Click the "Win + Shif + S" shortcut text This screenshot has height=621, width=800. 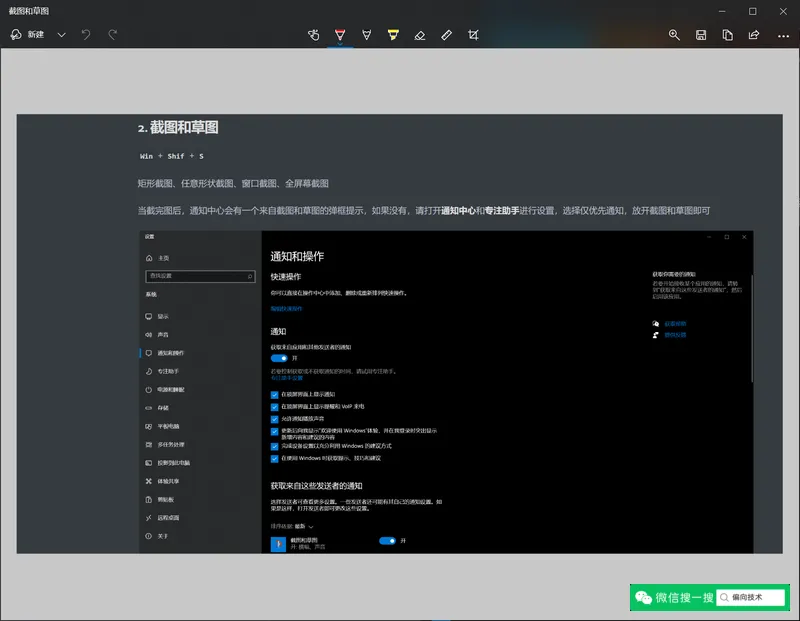pyautogui.click(x=172, y=156)
